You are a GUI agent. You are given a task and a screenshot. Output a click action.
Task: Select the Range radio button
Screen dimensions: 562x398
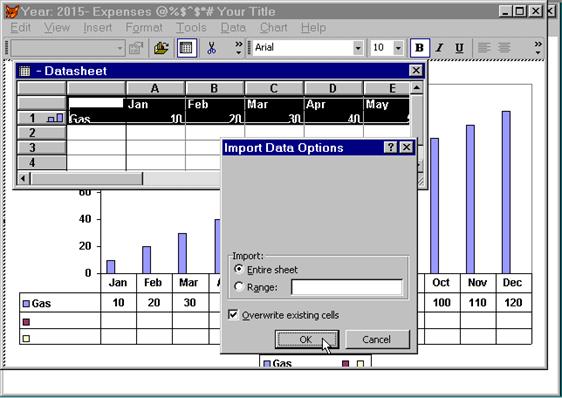click(238, 286)
